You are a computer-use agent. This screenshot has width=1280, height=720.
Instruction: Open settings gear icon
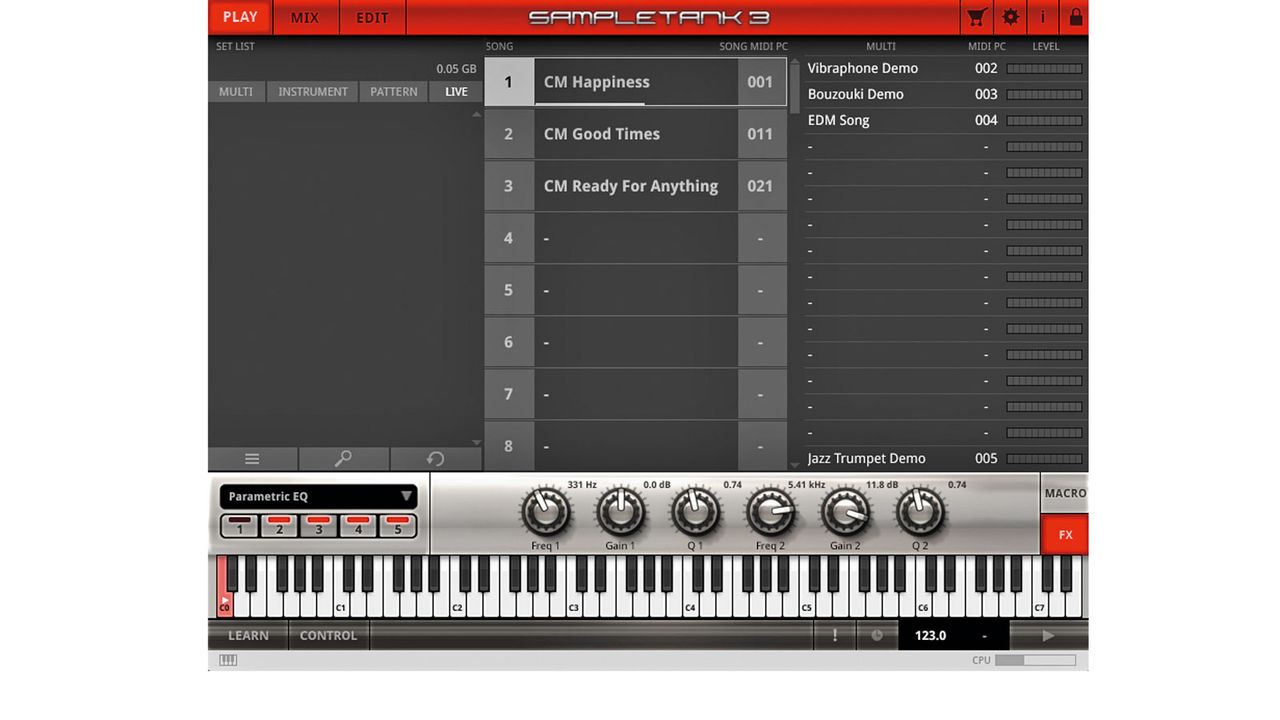pos(1011,17)
